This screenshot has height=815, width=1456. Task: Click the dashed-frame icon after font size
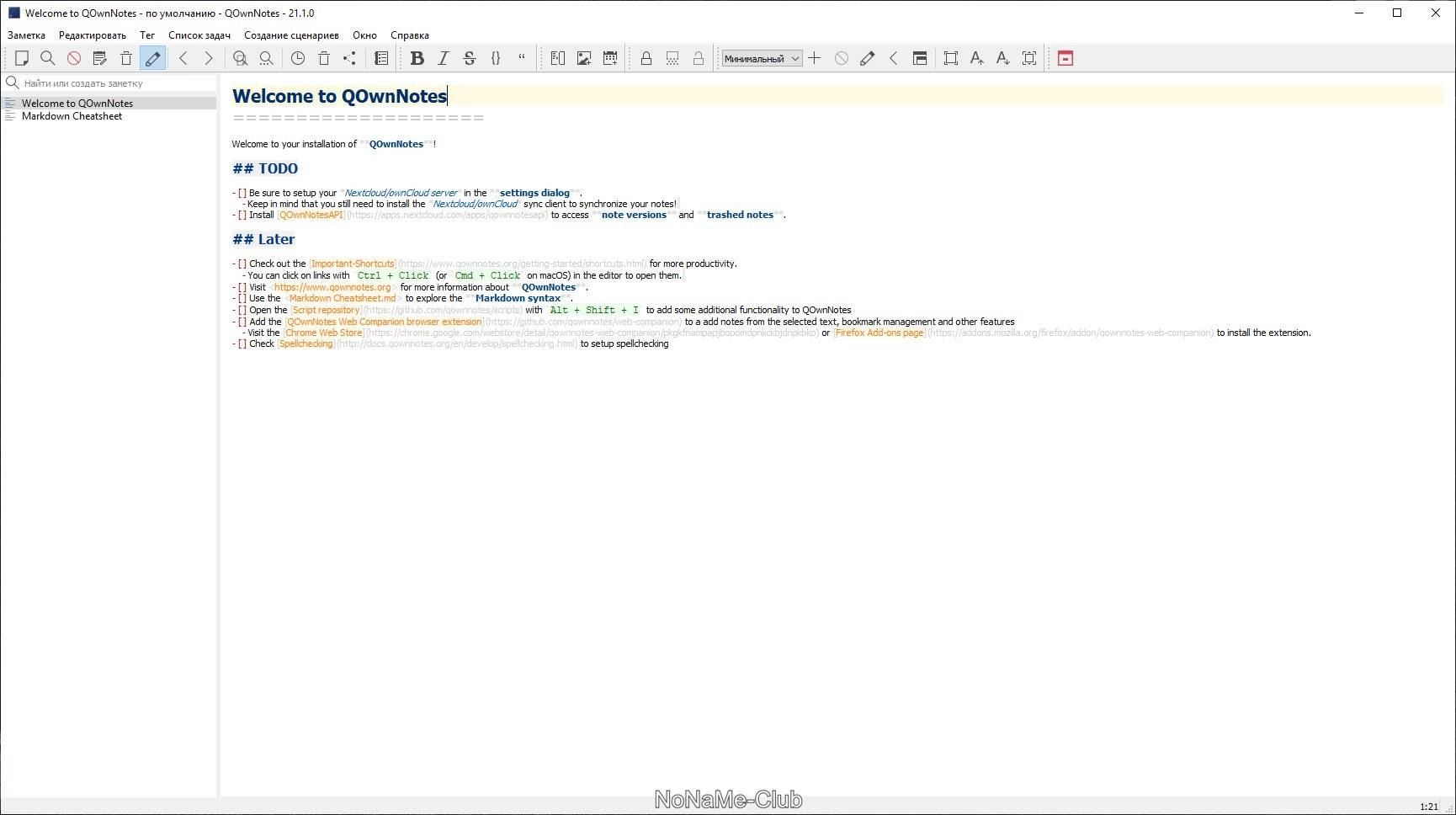tap(1029, 58)
